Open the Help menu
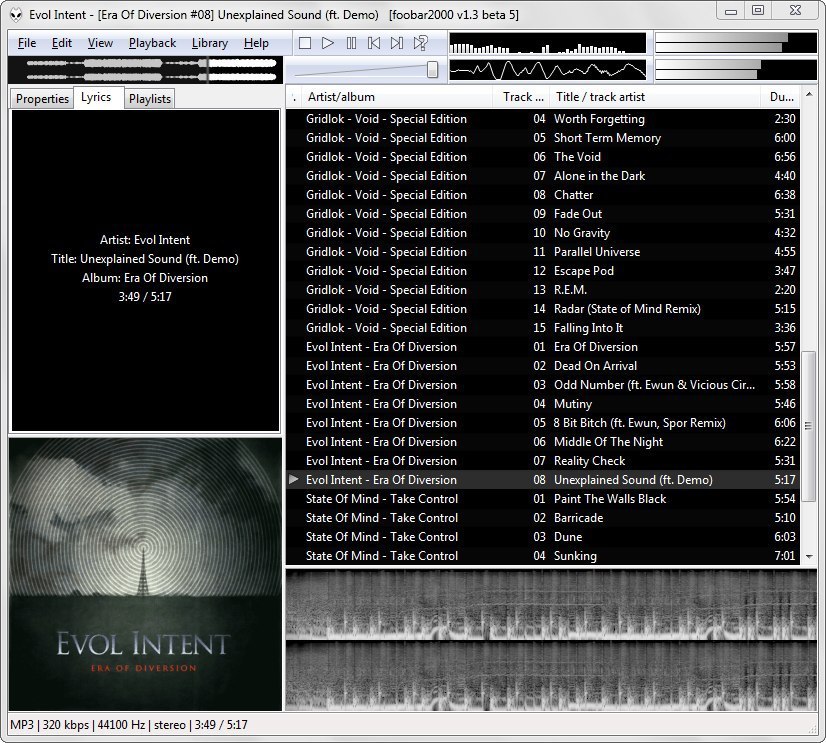The height and width of the screenshot is (743, 826). coord(256,43)
